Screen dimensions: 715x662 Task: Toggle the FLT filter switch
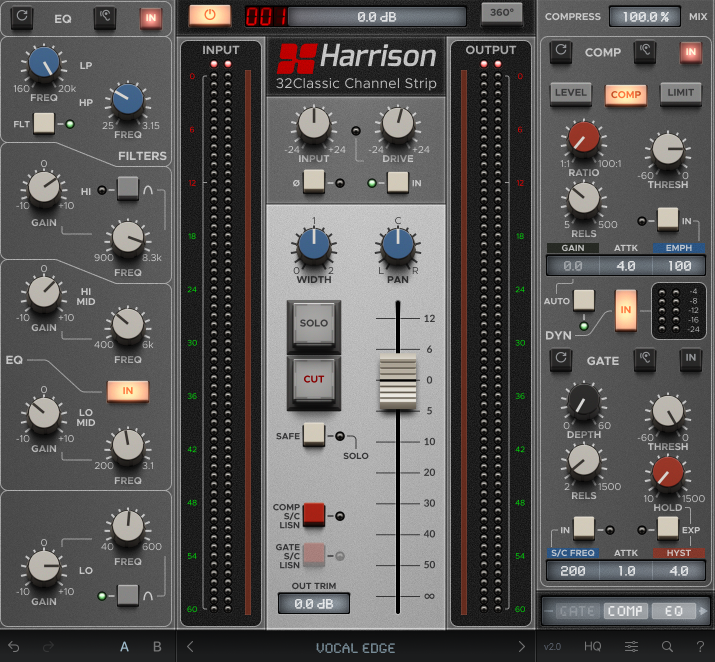point(44,123)
